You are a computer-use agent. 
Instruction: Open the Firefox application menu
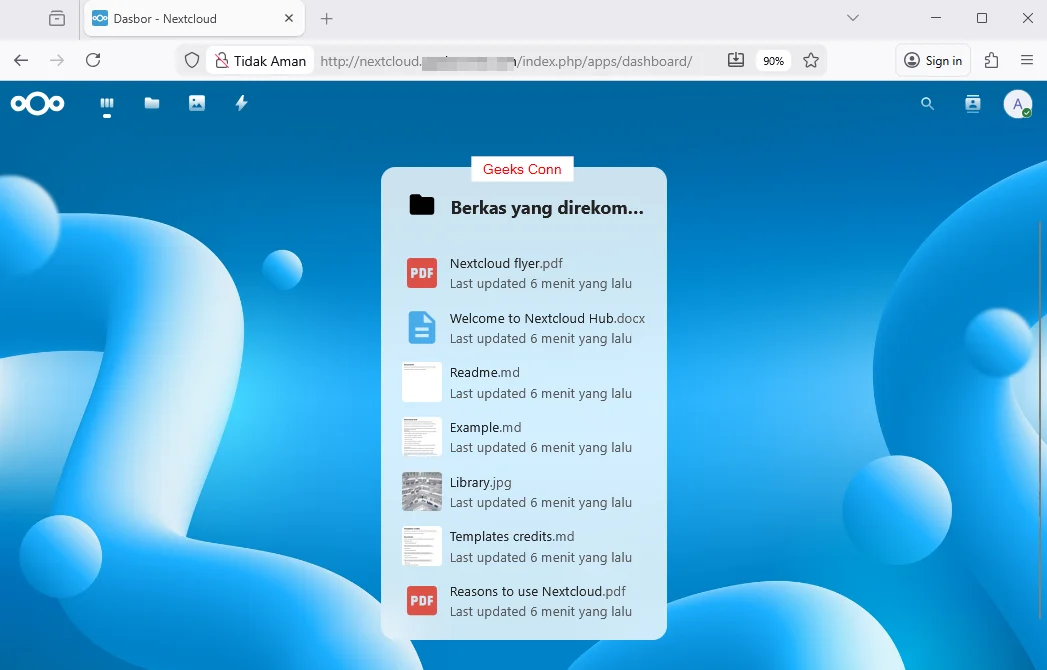point(1027,60)
